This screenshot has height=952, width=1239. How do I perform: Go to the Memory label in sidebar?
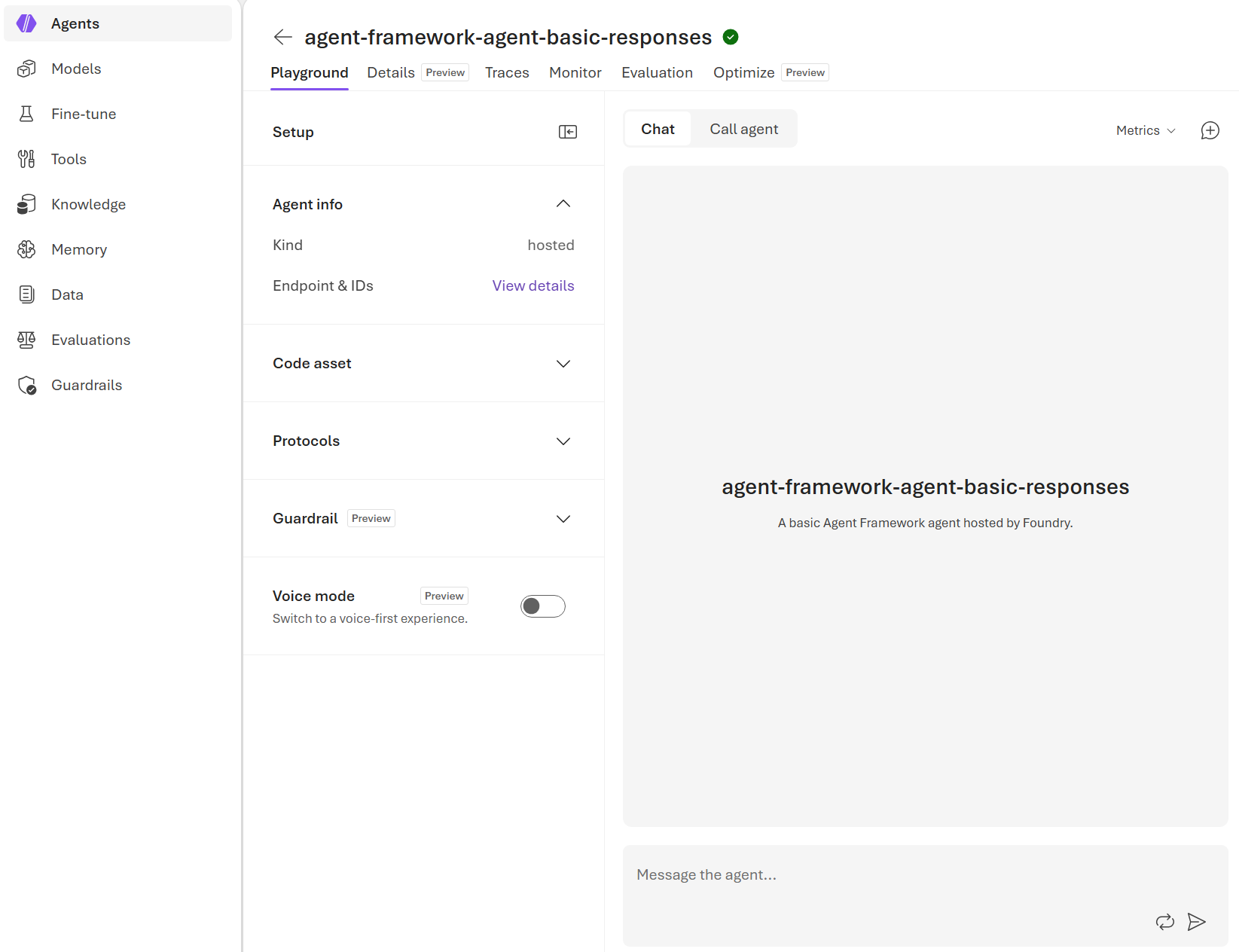pos(79,249)
